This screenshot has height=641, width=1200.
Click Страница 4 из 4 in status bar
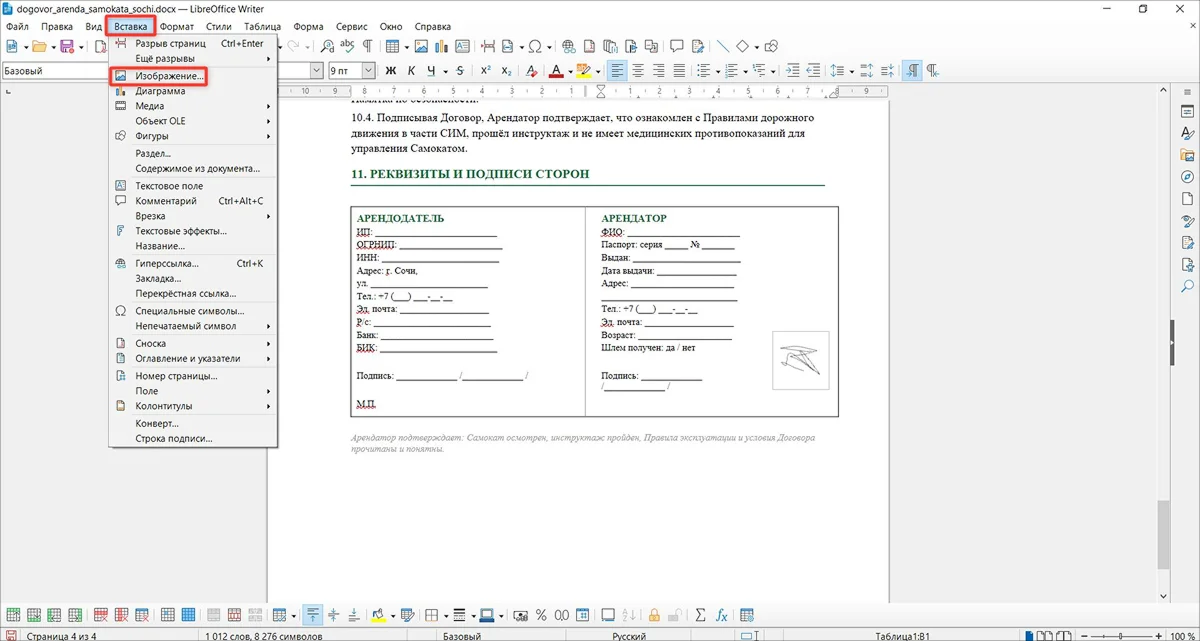[x=62, y=636]
